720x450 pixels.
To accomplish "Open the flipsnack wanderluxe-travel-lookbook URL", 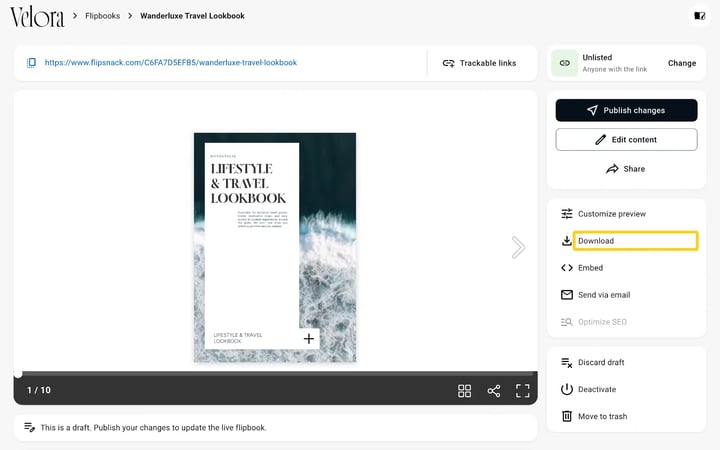I will [x=171, y=62].
